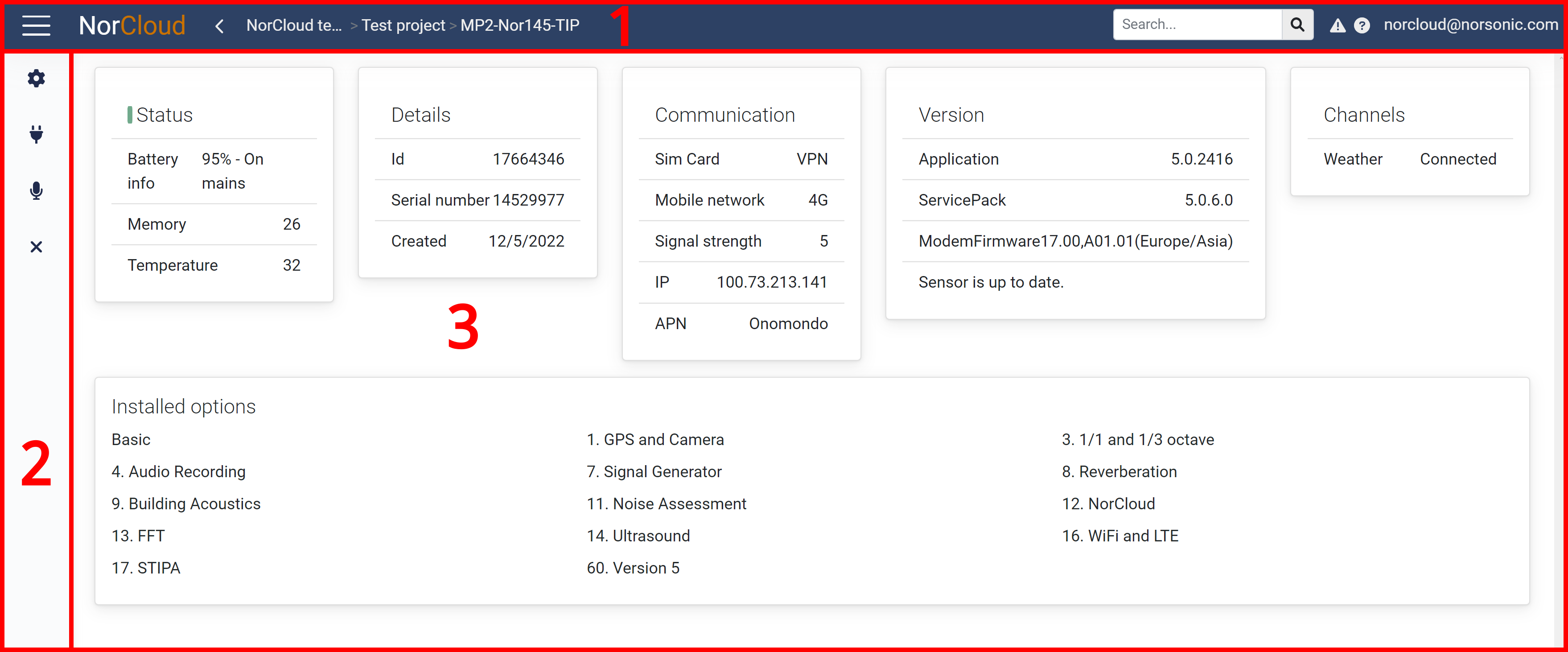Select the MP2-Nor145-TIP breadcrumb
Viewport: 1568px width, 652px height.
pyautogui.click(x=520, y=25)
